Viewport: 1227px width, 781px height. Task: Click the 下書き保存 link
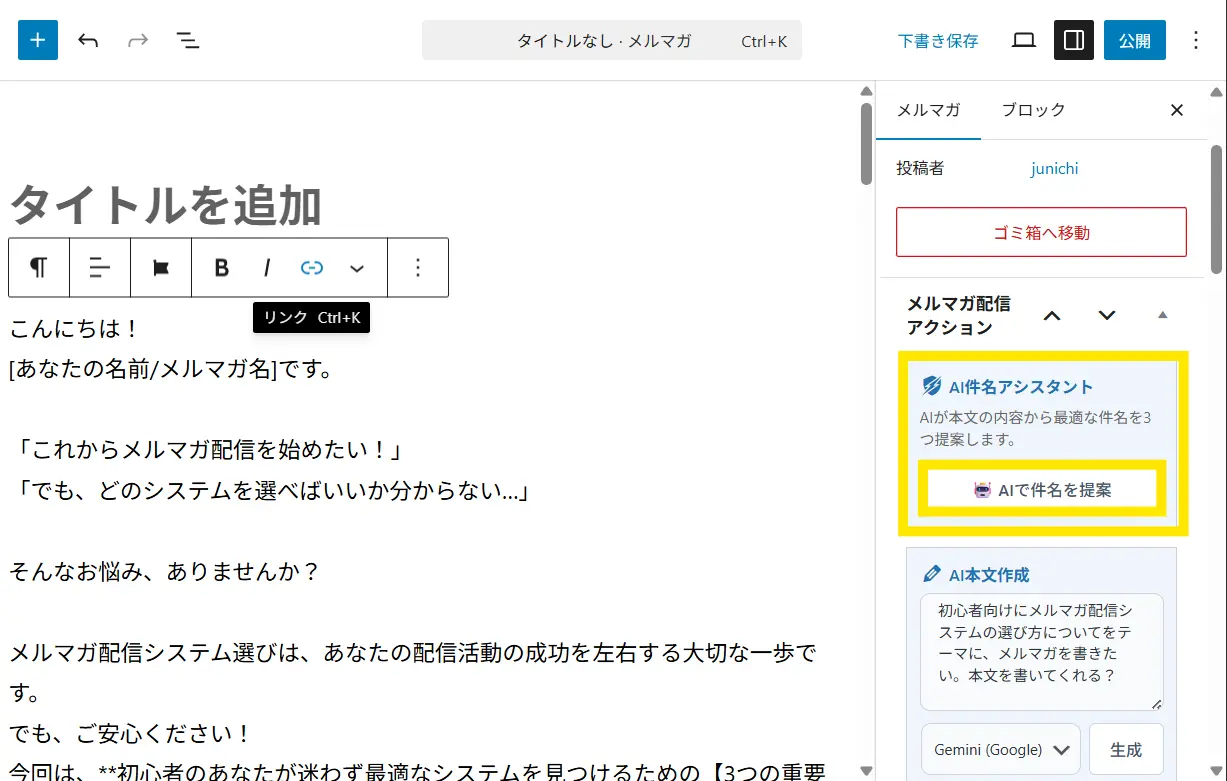[x=938, y=41]
